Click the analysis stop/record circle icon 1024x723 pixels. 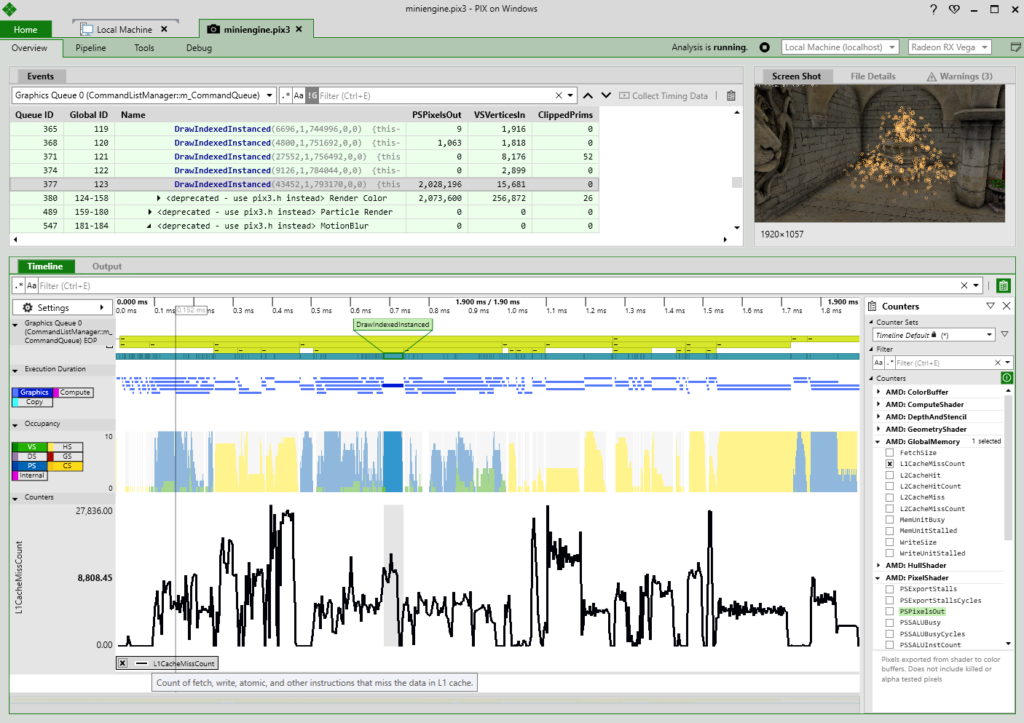point(765,47)
